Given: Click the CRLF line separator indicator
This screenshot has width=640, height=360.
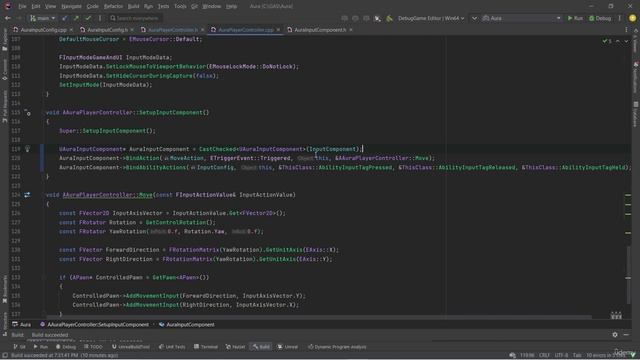Looking at the screenshot, I should click(x=544, y=355).
